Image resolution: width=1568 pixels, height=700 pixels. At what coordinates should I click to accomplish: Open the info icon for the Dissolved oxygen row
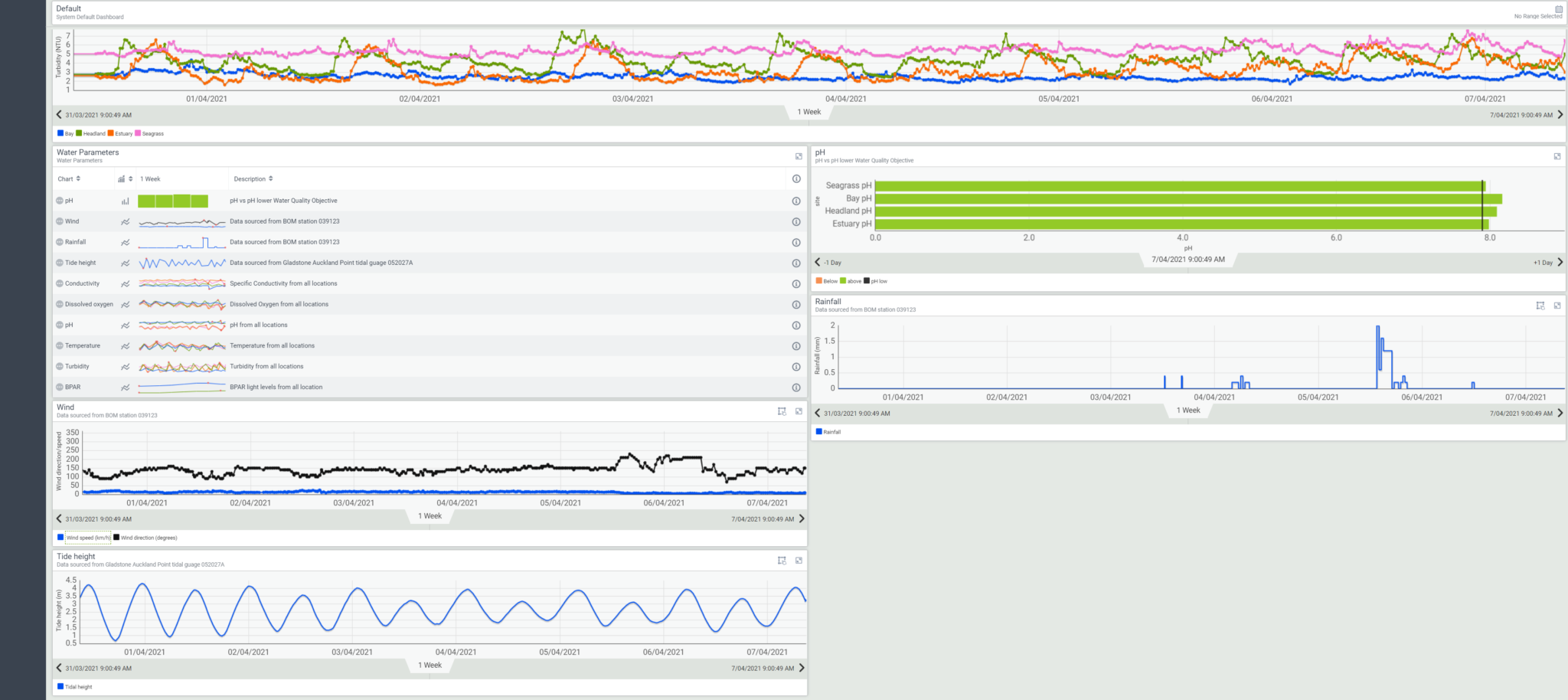tap(795, 304)
